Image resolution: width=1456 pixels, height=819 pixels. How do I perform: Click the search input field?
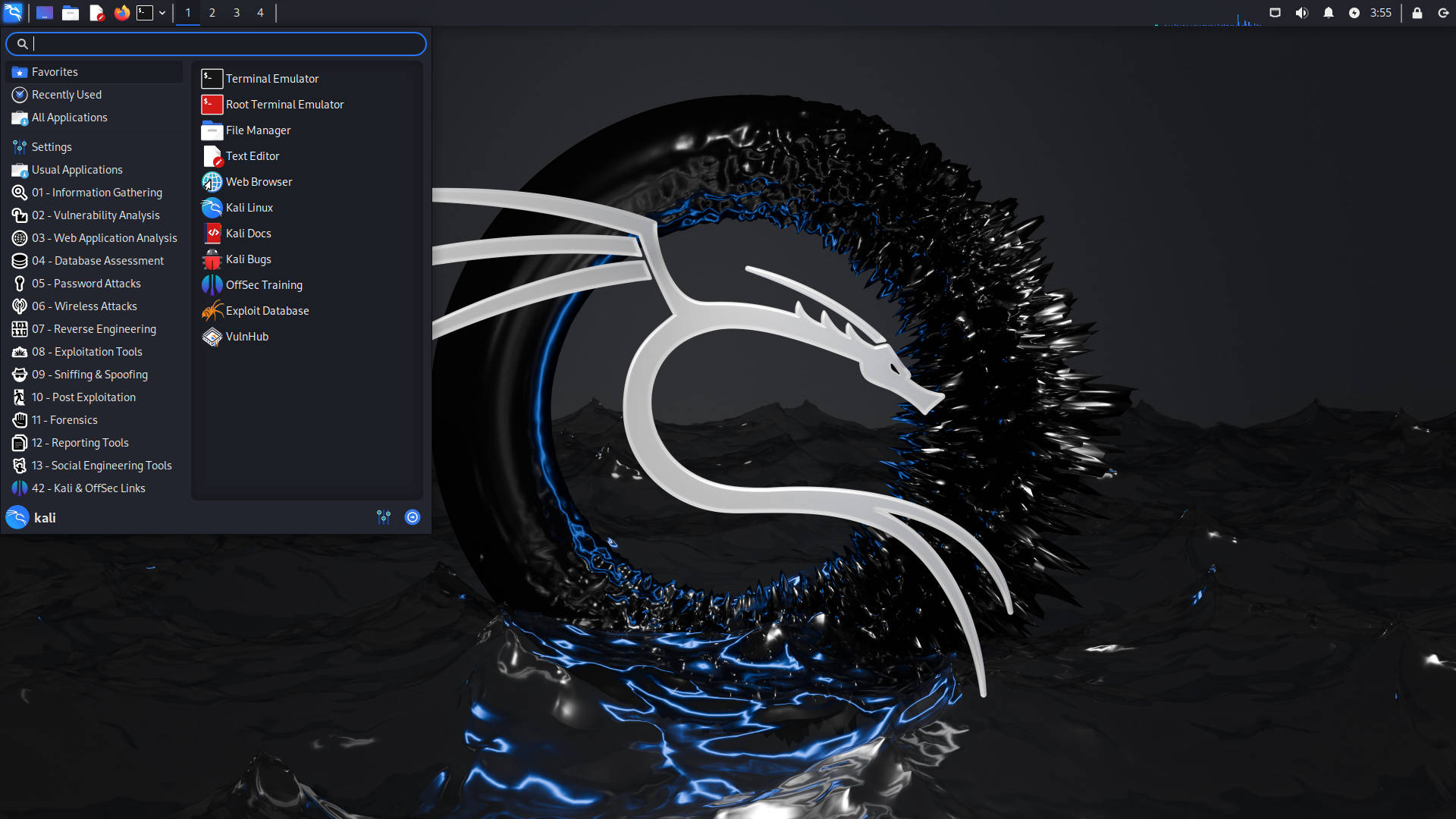pos(217,43)
